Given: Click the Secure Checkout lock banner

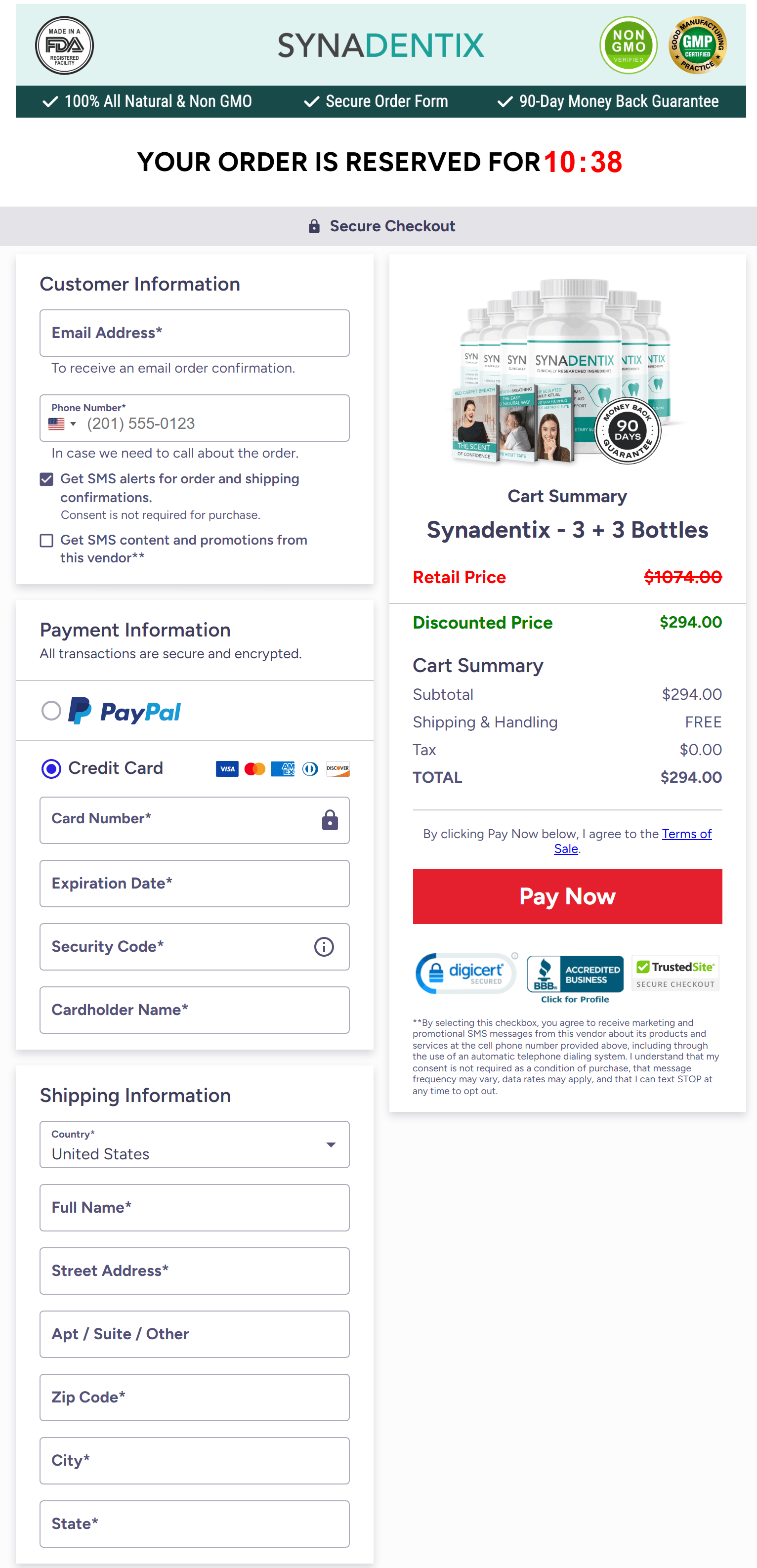Looking at the screenshot, I should coord(378,226).
